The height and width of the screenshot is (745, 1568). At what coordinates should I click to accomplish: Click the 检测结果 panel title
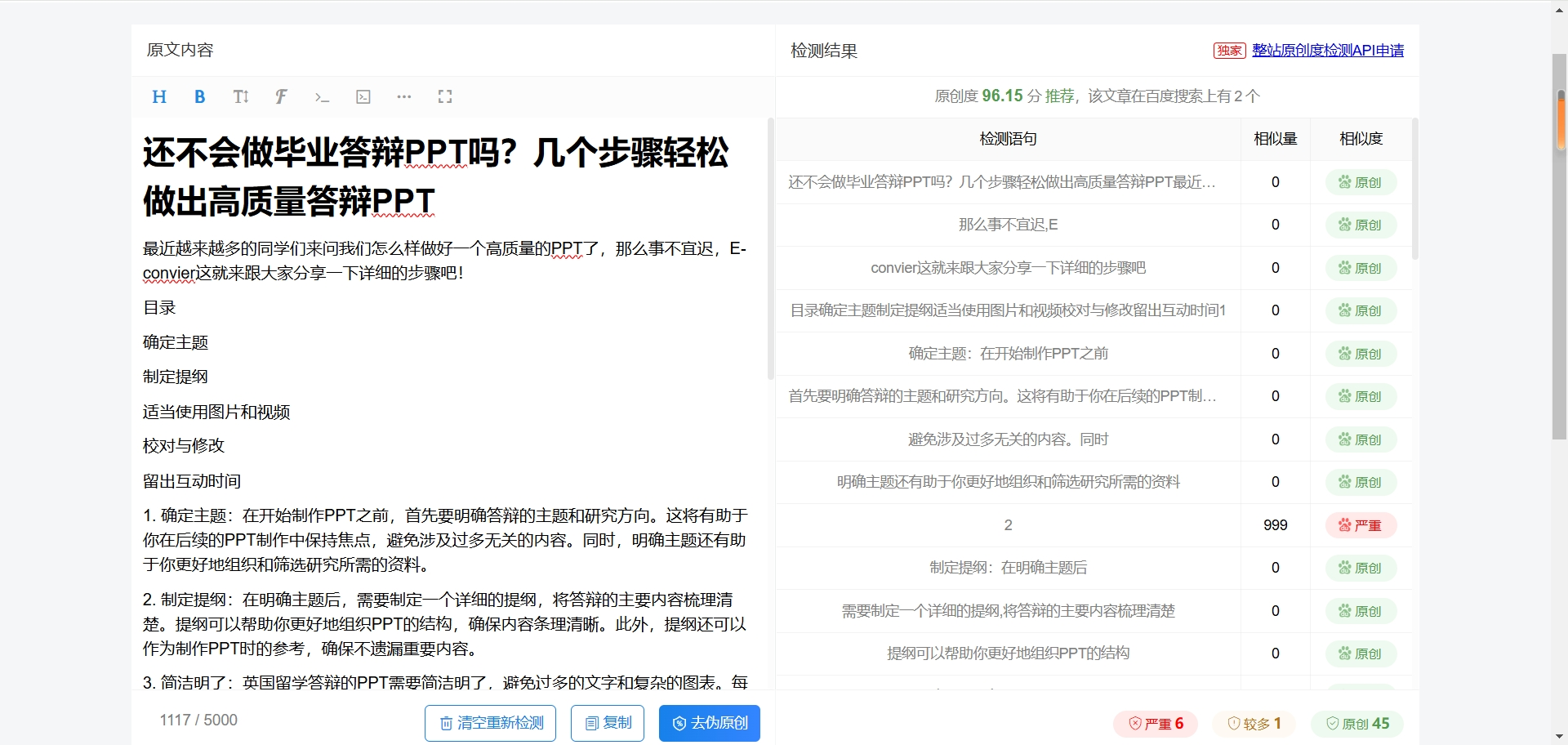pos(824,51)
